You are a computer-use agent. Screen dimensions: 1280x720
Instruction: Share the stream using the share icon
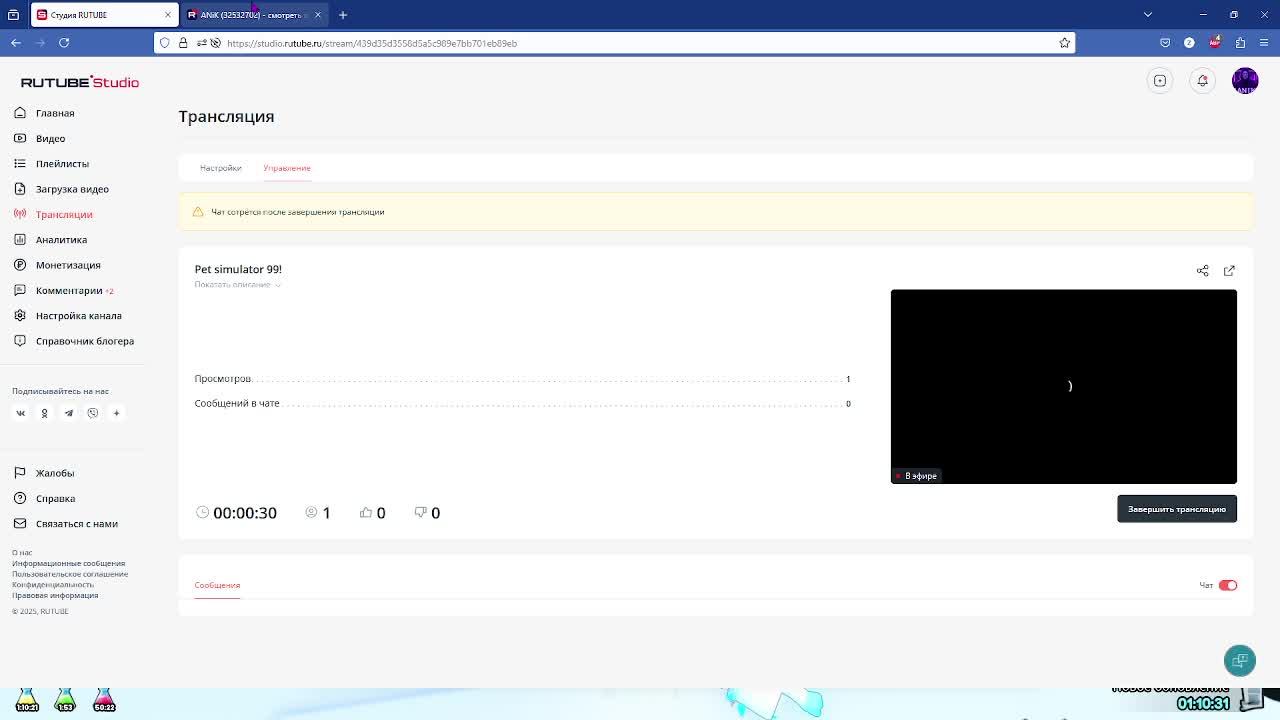(x=1203, y=270)
